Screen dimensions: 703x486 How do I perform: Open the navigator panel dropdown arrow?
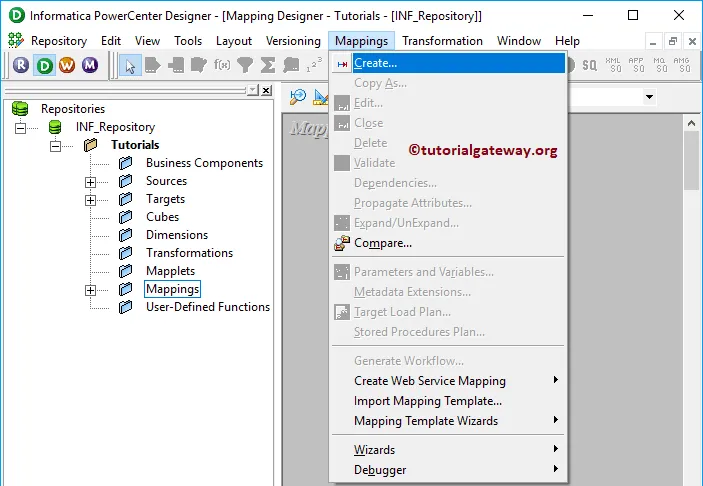253,91
